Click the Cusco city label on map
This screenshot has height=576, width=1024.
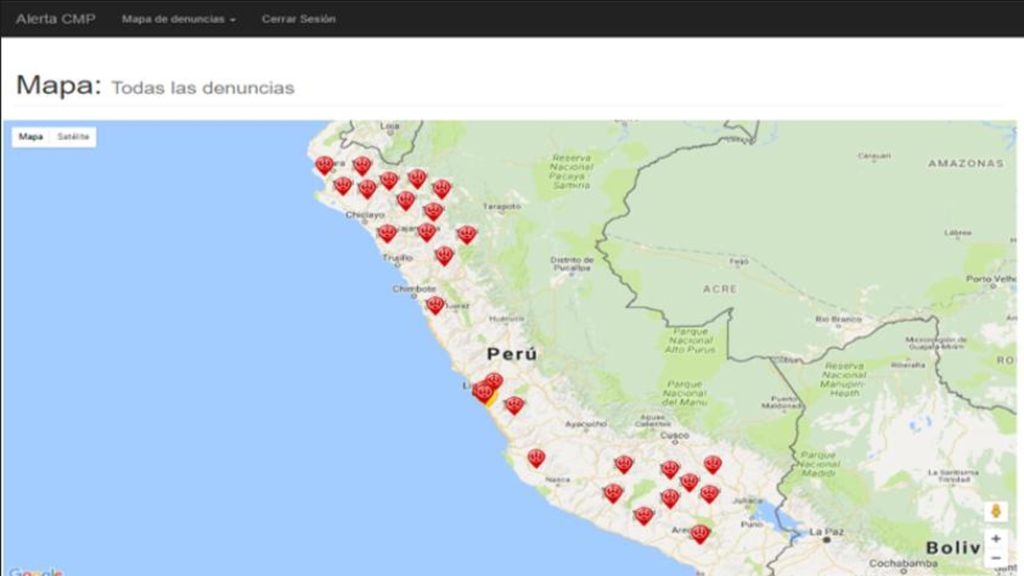point(674,435)
